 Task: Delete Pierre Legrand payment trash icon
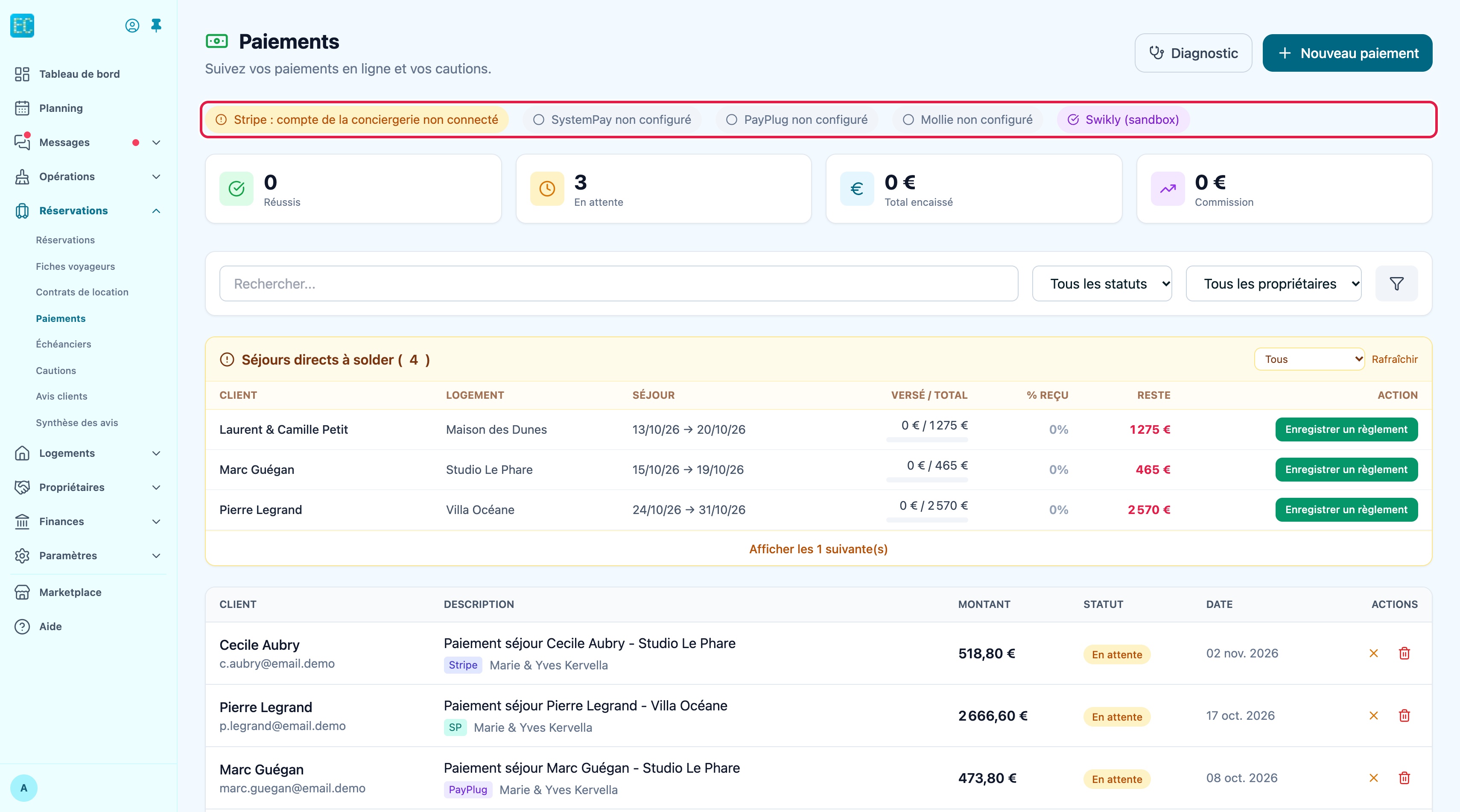coord(1405,716)
